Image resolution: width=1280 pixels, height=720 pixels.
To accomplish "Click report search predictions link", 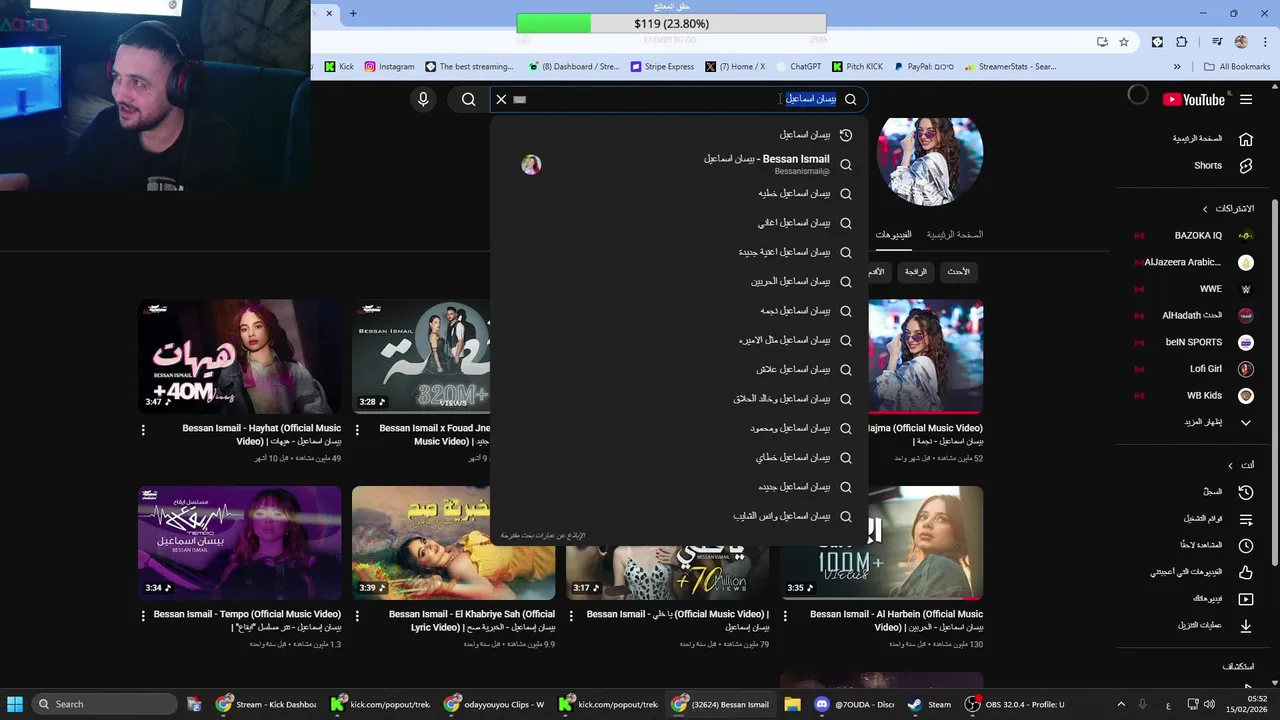I will click(543, 536).
